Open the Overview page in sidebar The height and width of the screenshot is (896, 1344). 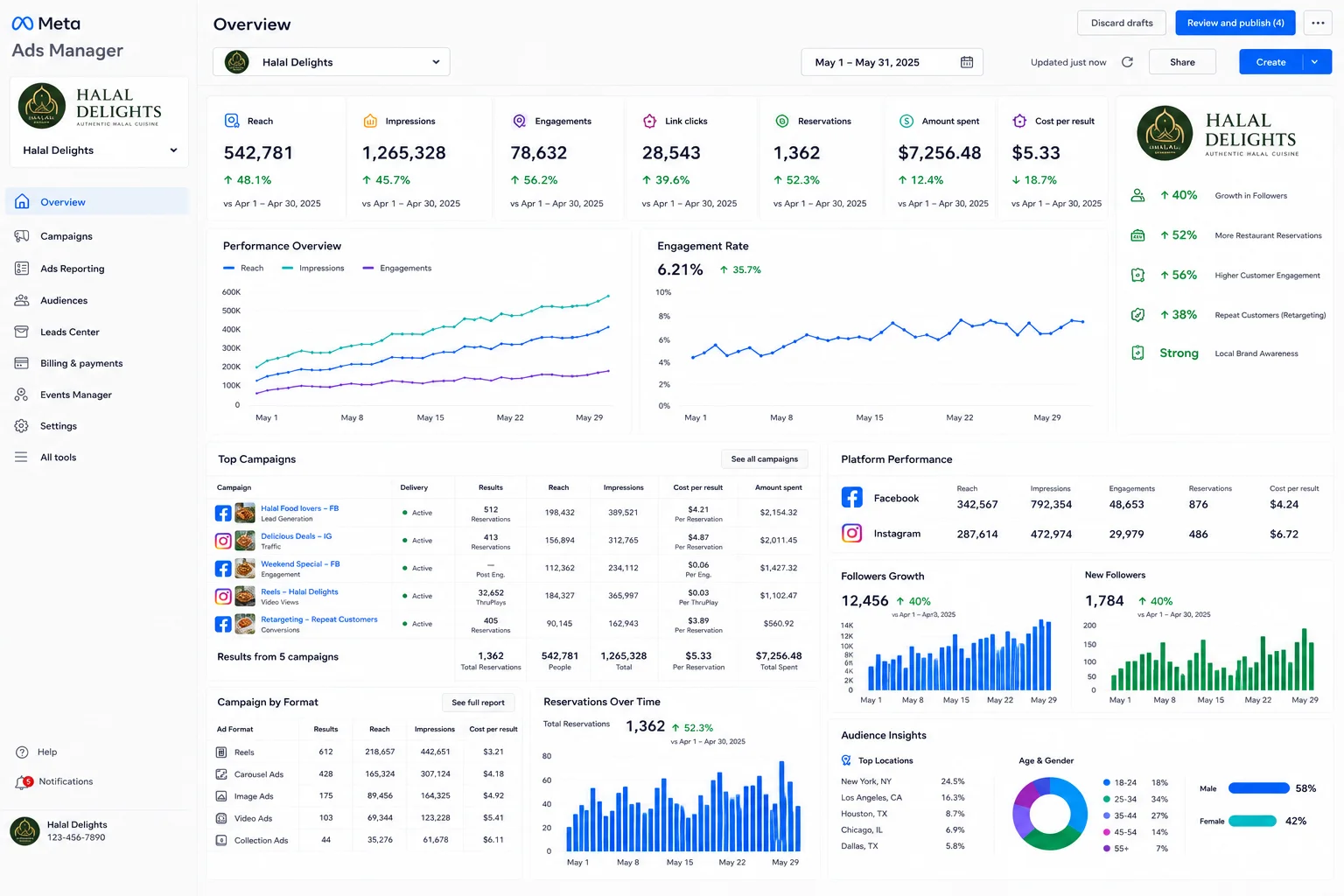97,202
